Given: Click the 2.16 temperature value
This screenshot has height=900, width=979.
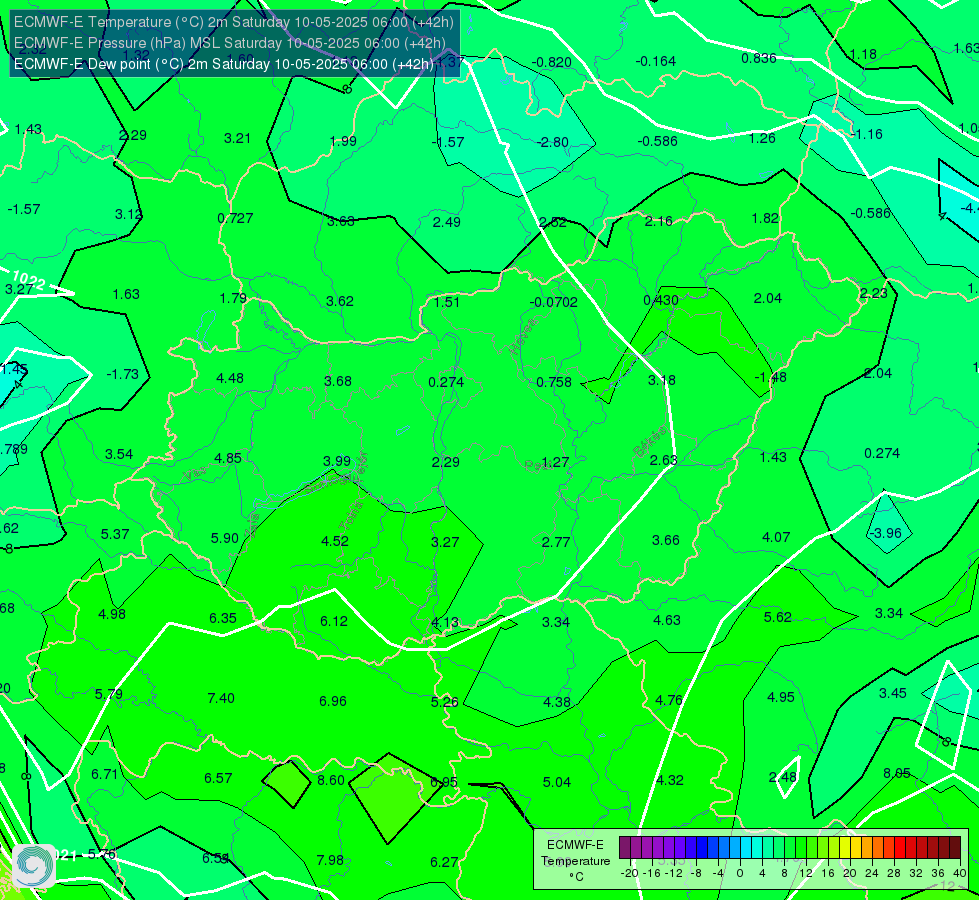Looking at the screenshot, I should [659, 220].
